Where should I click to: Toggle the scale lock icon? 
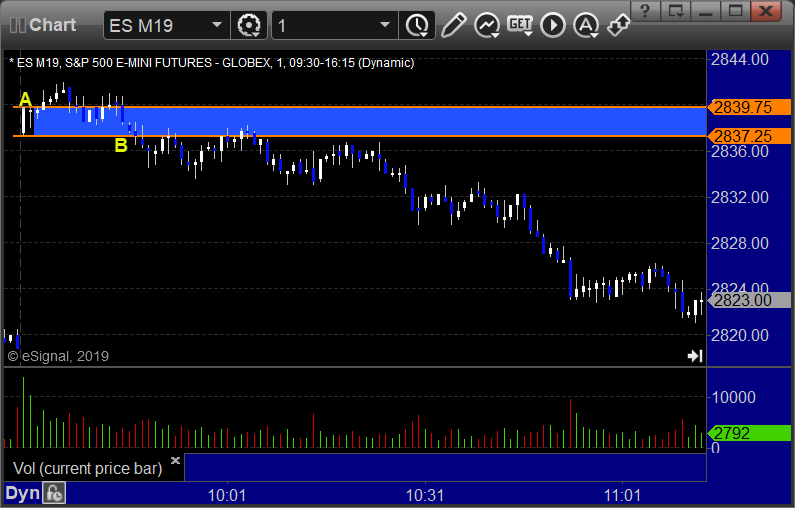[54, 494]
